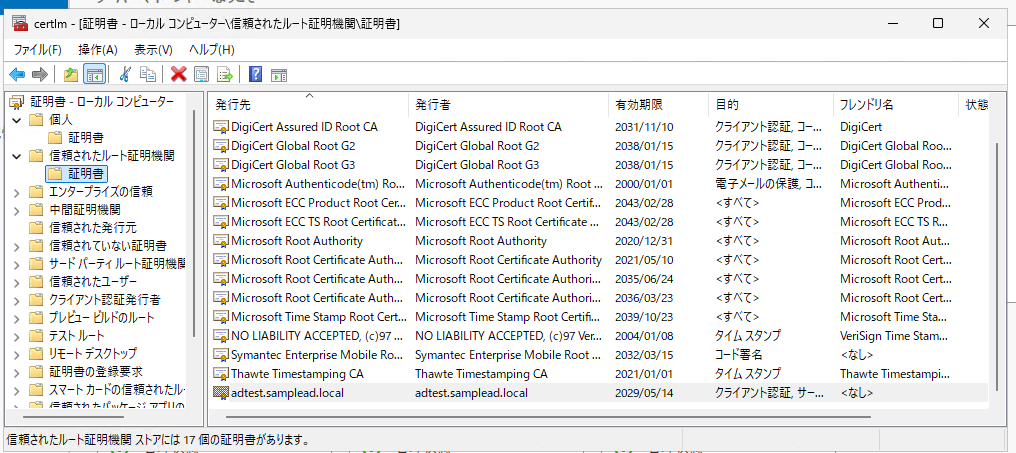Click the Export list toolbar icon
The image size is (1016, 453).
(225, 75)
